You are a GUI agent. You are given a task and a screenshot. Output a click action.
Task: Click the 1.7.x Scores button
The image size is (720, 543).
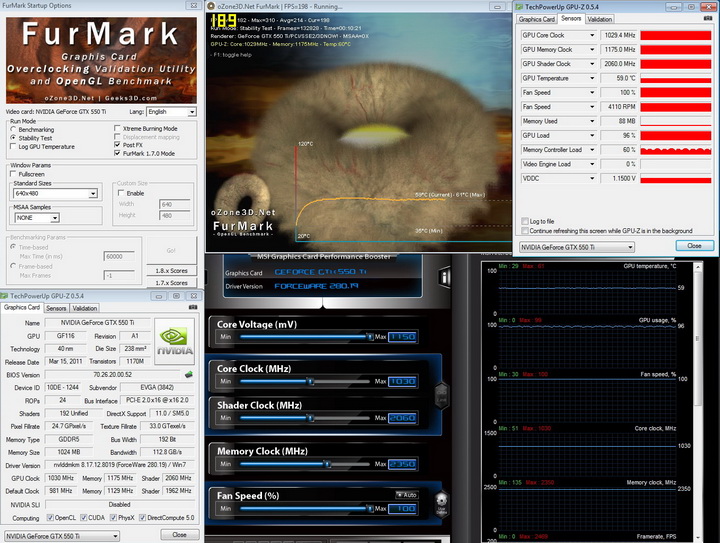tap(173, 283)
